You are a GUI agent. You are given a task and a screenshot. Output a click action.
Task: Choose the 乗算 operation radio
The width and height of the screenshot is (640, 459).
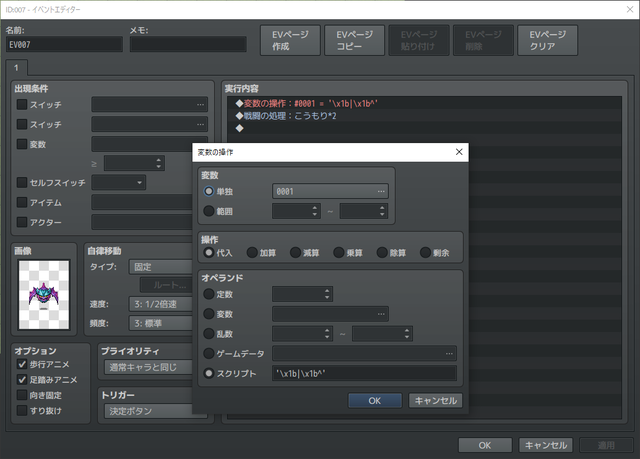(x=338, y=253)
